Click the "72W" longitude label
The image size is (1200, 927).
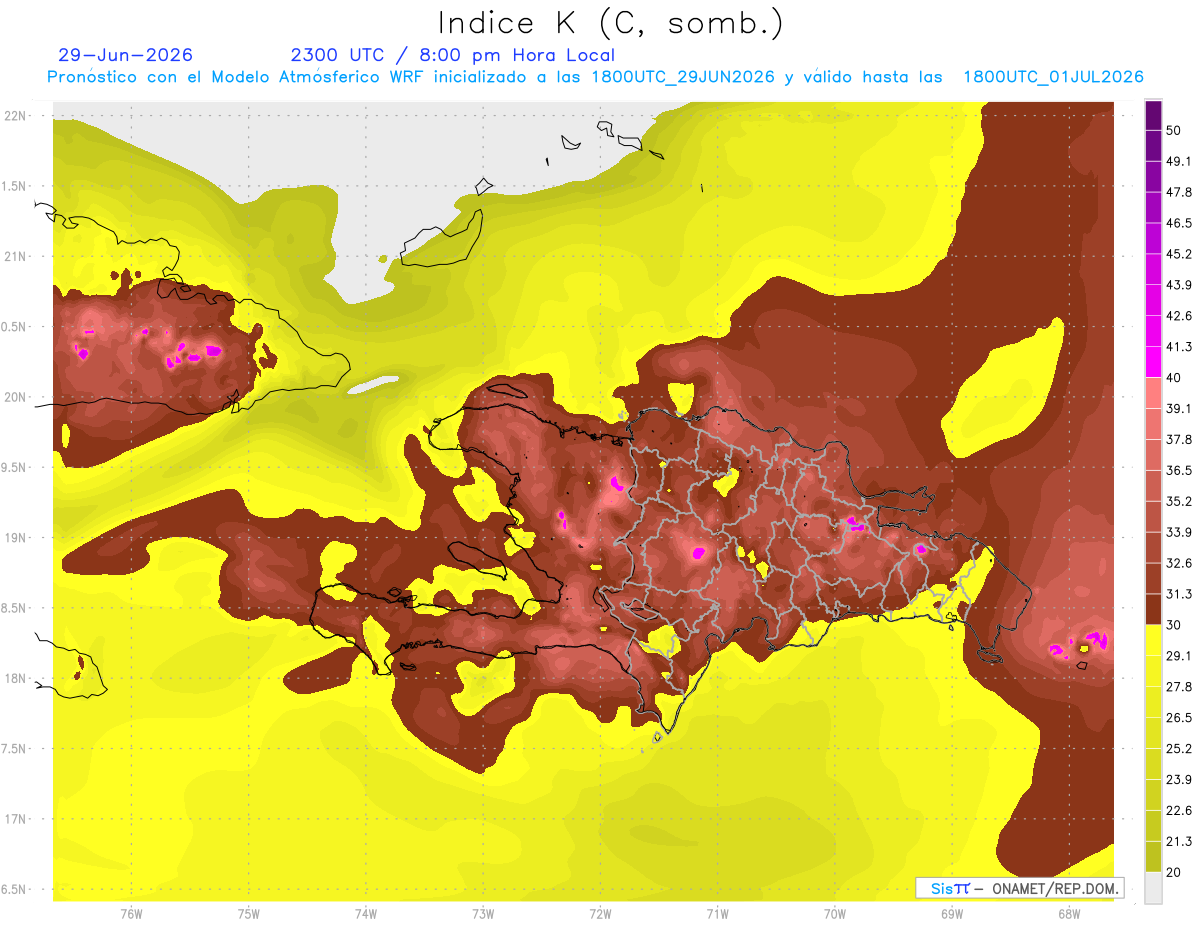click(x=600, y=913)
